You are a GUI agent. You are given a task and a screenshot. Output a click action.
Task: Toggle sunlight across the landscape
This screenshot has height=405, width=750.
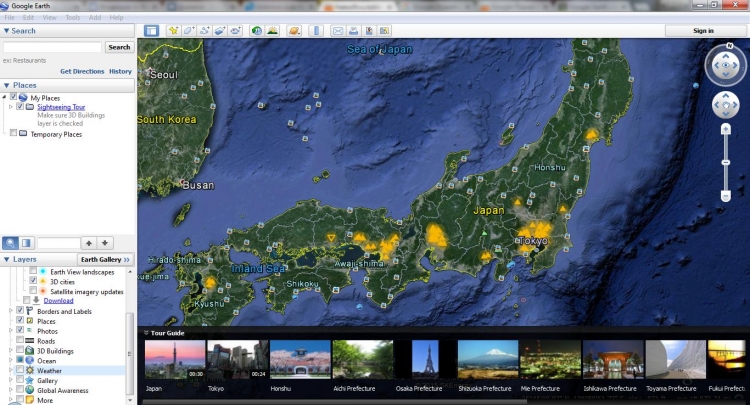pos(273,31)
